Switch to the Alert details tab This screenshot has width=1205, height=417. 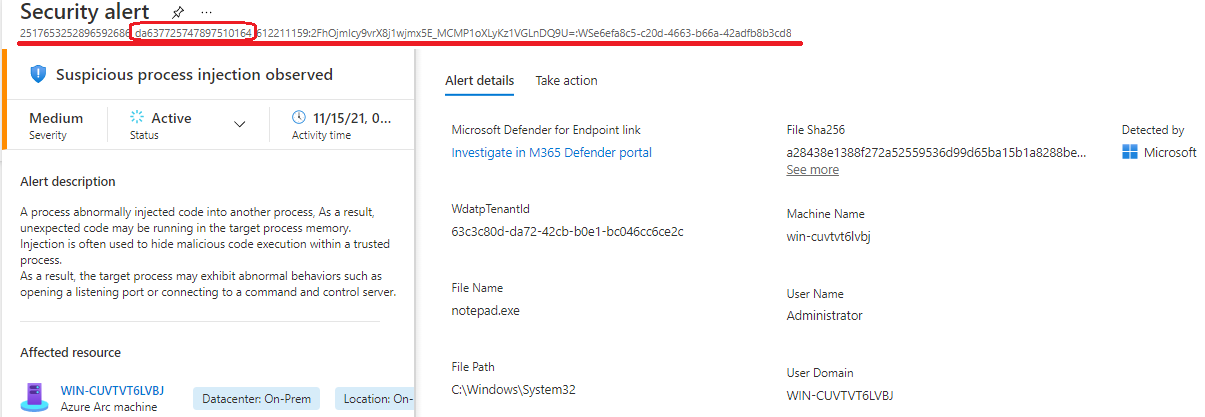[479, 81]
